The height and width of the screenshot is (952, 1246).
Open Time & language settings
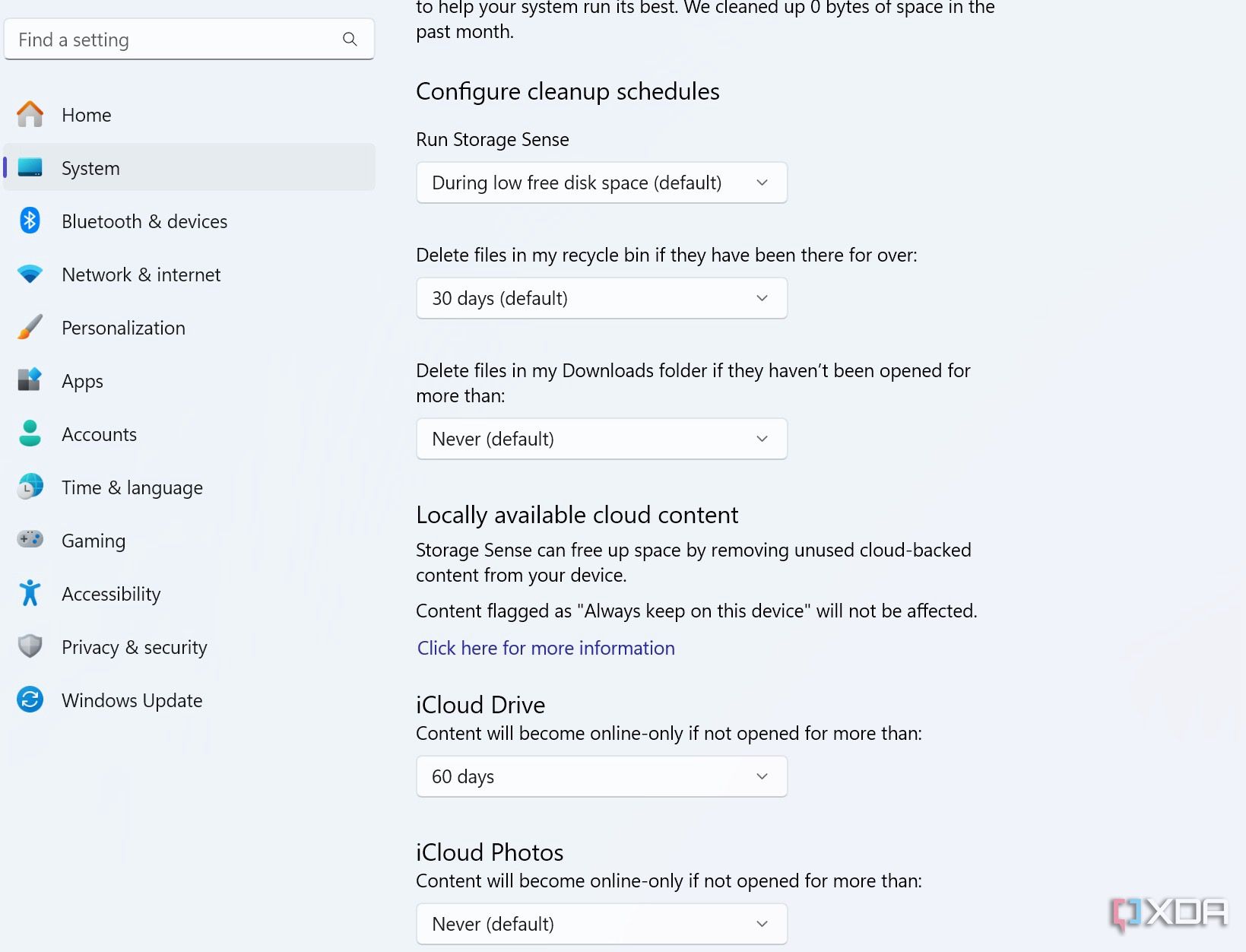pos(189,487)
